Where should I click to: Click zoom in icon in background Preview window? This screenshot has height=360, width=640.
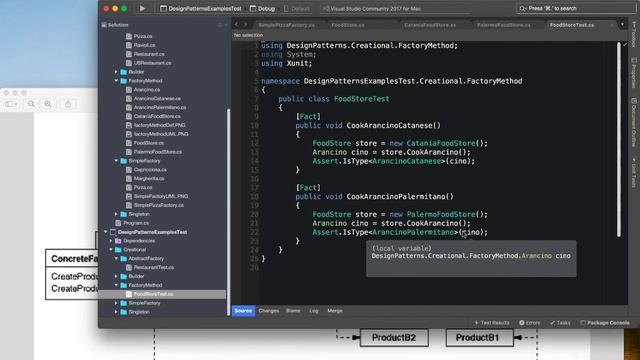[x=48, y=104]
